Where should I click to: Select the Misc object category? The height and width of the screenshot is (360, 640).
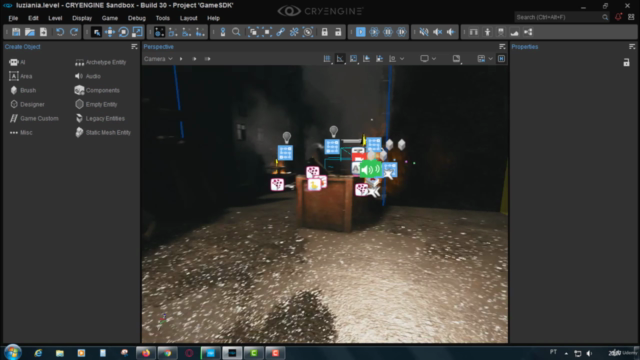[x=20, y=132]
